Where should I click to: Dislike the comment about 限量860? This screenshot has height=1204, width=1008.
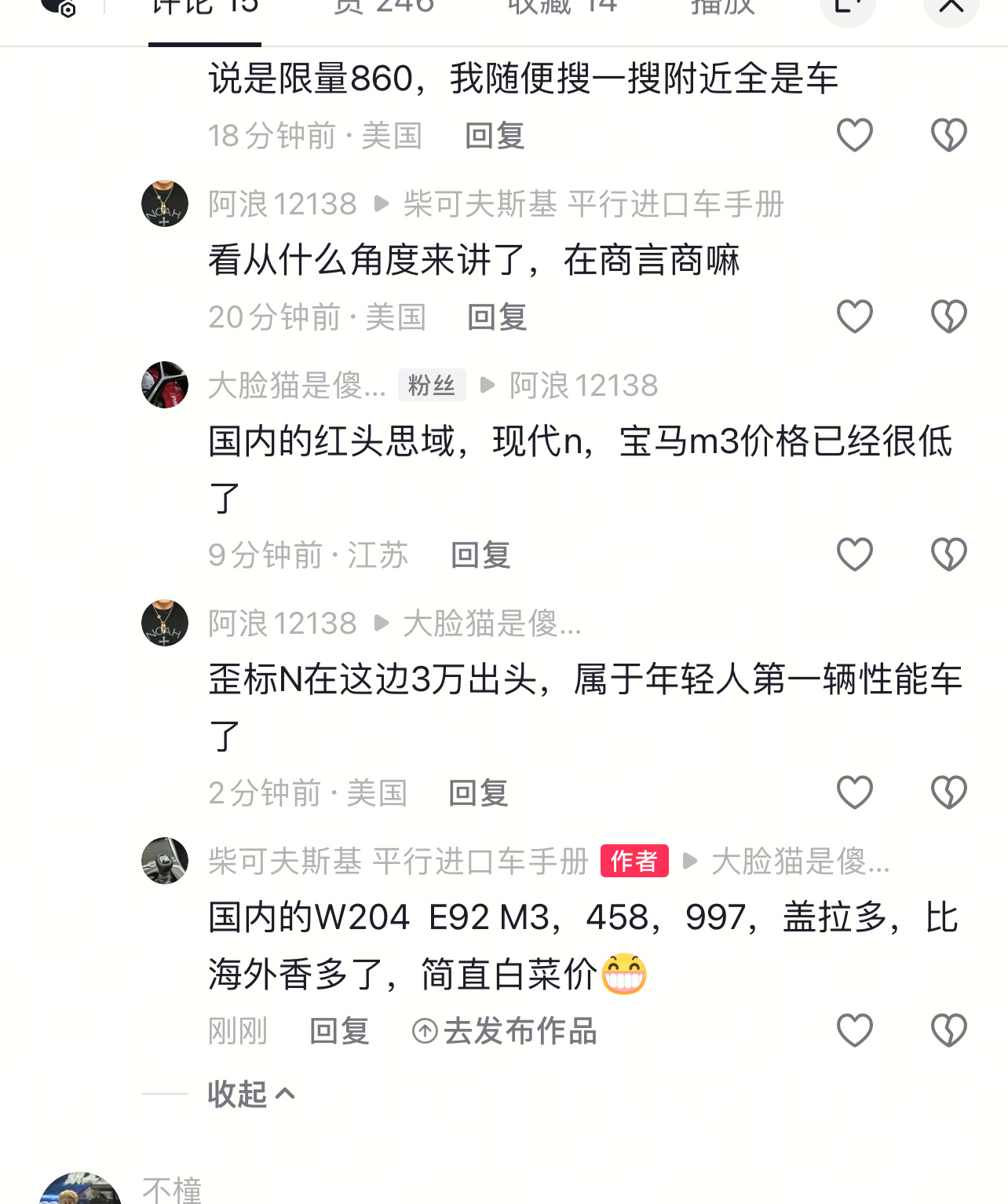(x=948, y=135)
